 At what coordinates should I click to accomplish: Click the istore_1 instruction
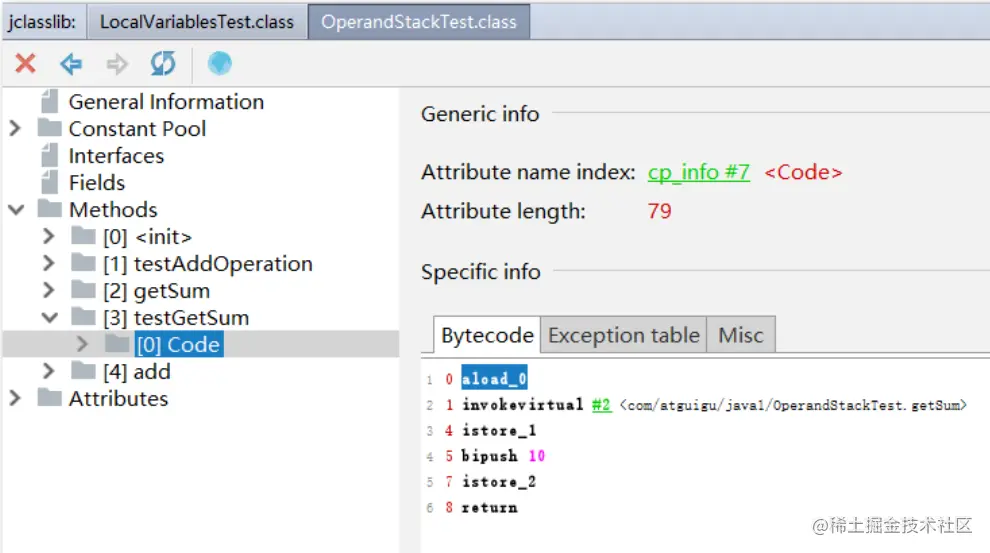click(x=499, y=431)
